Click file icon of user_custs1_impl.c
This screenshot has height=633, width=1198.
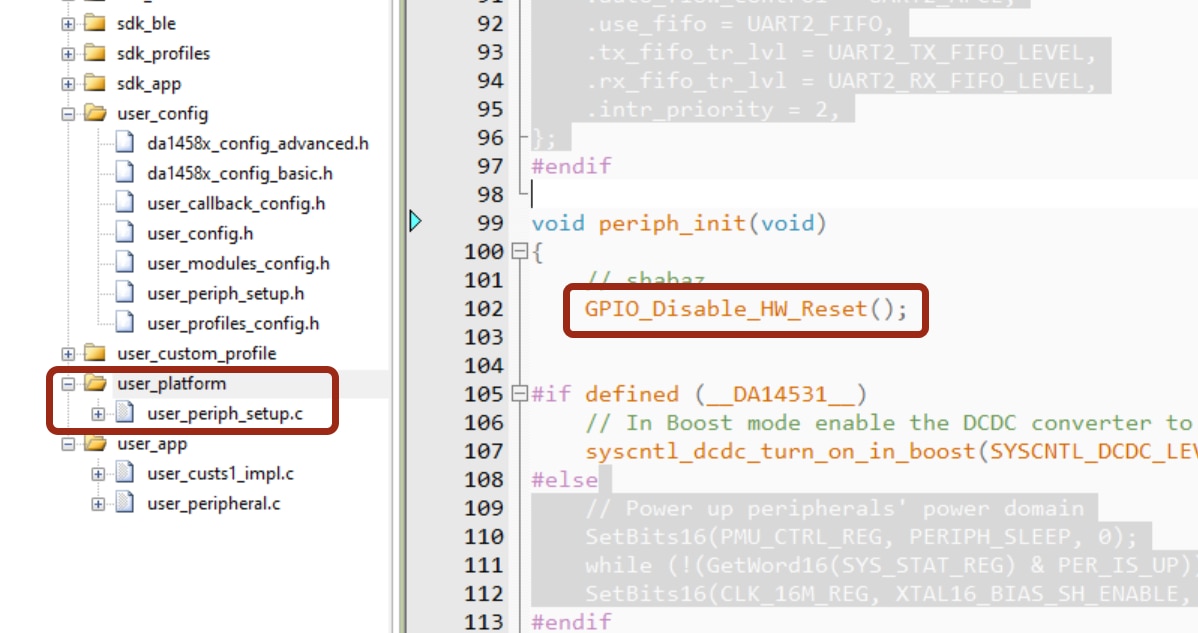click(x=125, y=473)
